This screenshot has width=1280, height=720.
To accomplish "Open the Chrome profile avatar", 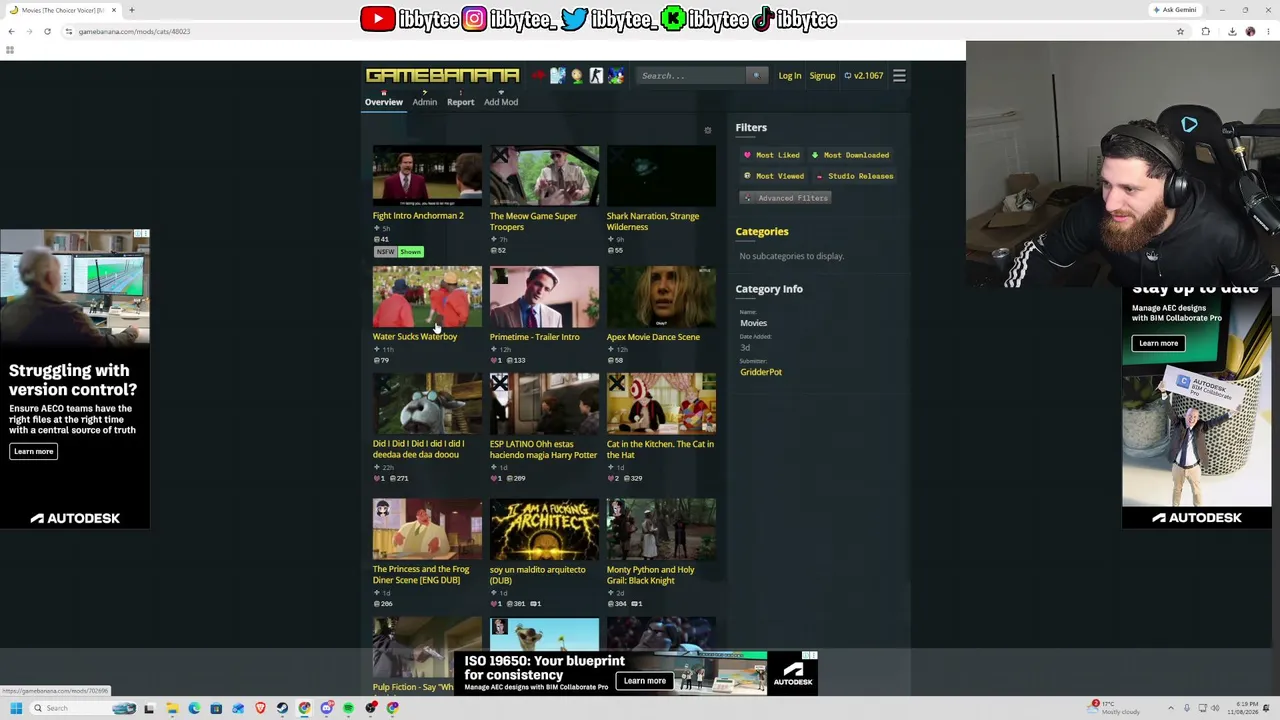I will pos(1250,31).
